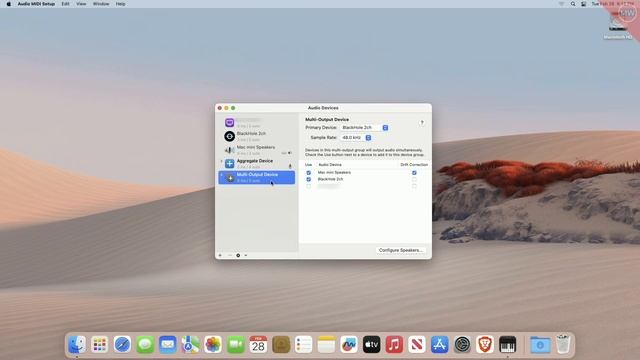Screen dimensions: 640x360
Task: Open Safari from the Dock
Action: [122, 344]
